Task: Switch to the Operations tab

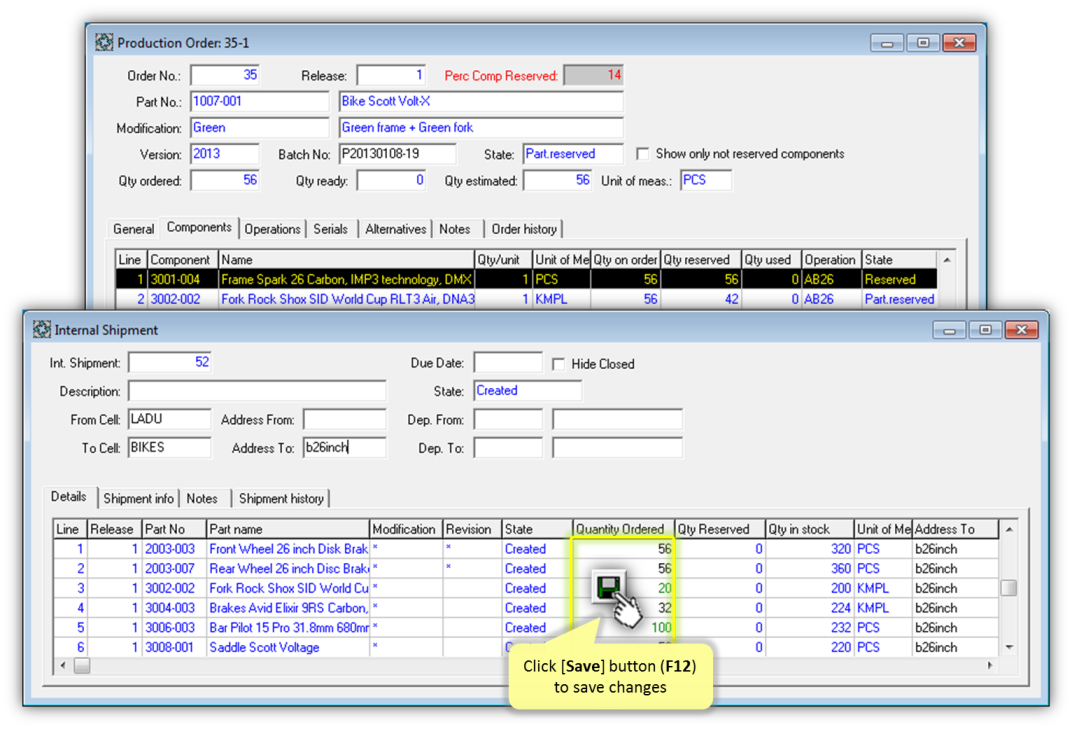Action: point(272,229)
